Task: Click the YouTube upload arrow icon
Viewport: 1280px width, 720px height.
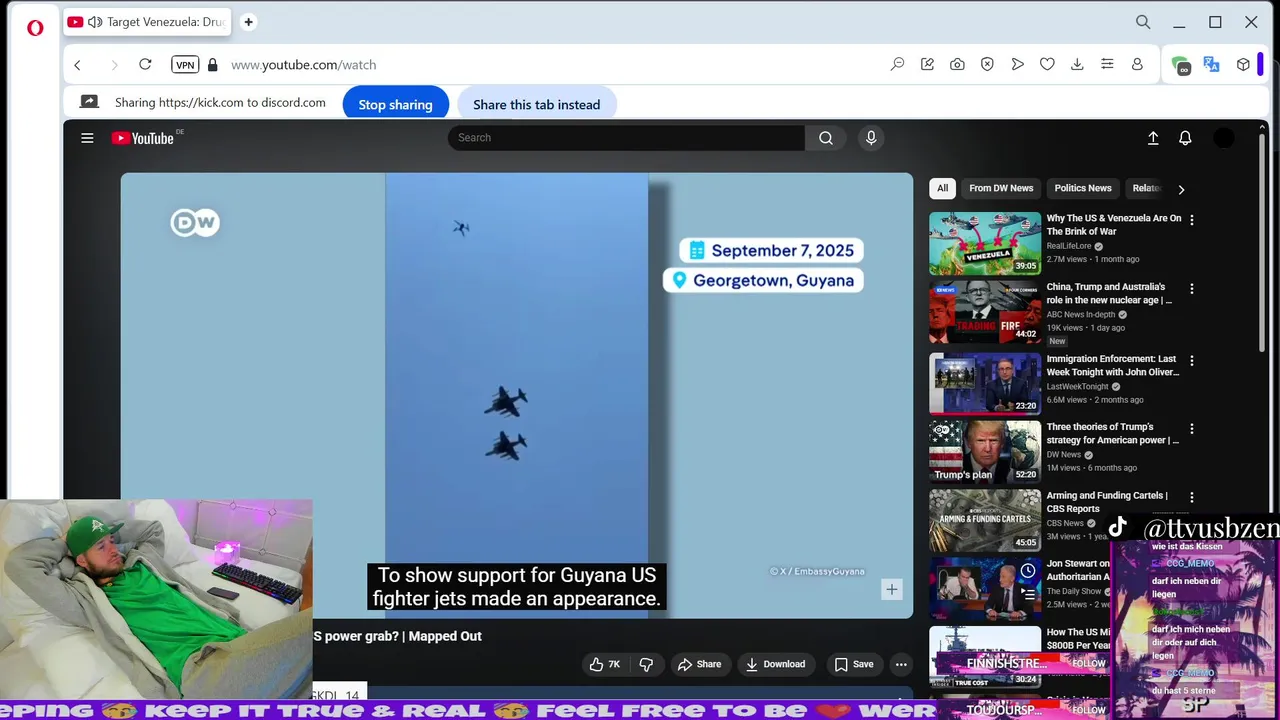Action: tap(1153, 138)
